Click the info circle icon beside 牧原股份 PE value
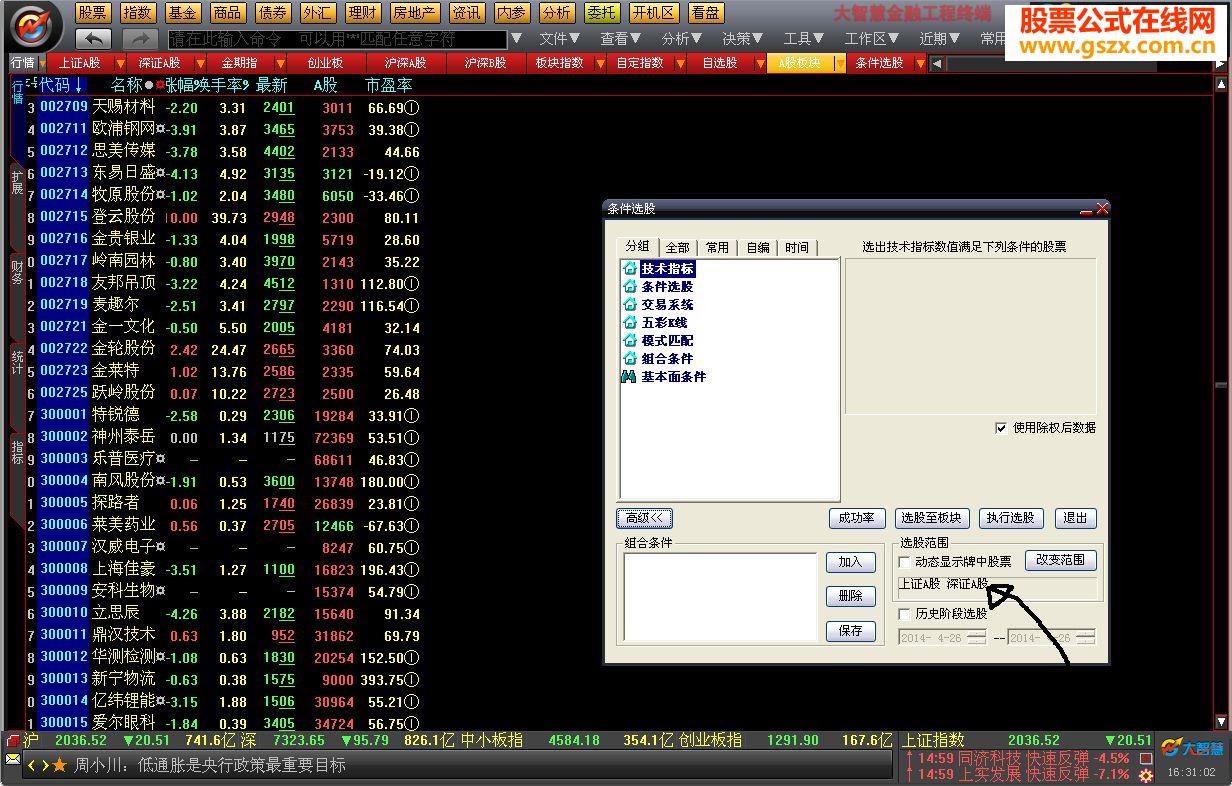1232x786 pixels. pos(412,196)
